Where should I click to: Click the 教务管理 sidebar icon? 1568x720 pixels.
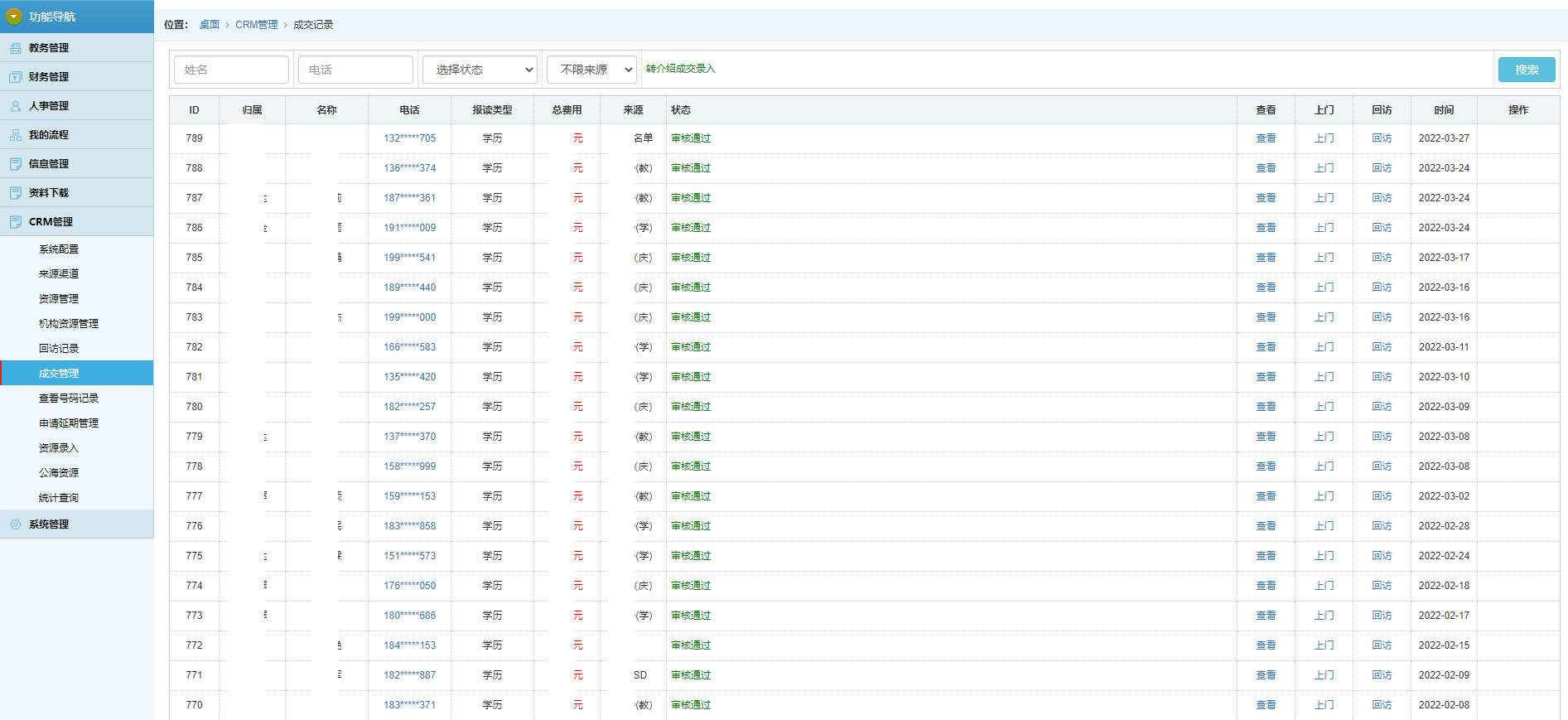pos(16,48)
